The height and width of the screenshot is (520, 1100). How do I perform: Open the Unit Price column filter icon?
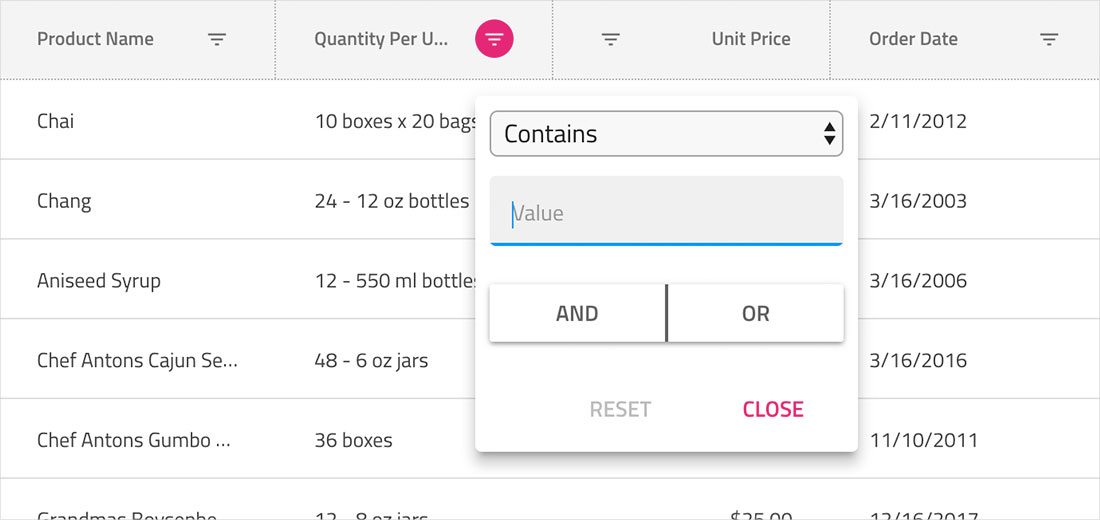[x=611, y=40]
